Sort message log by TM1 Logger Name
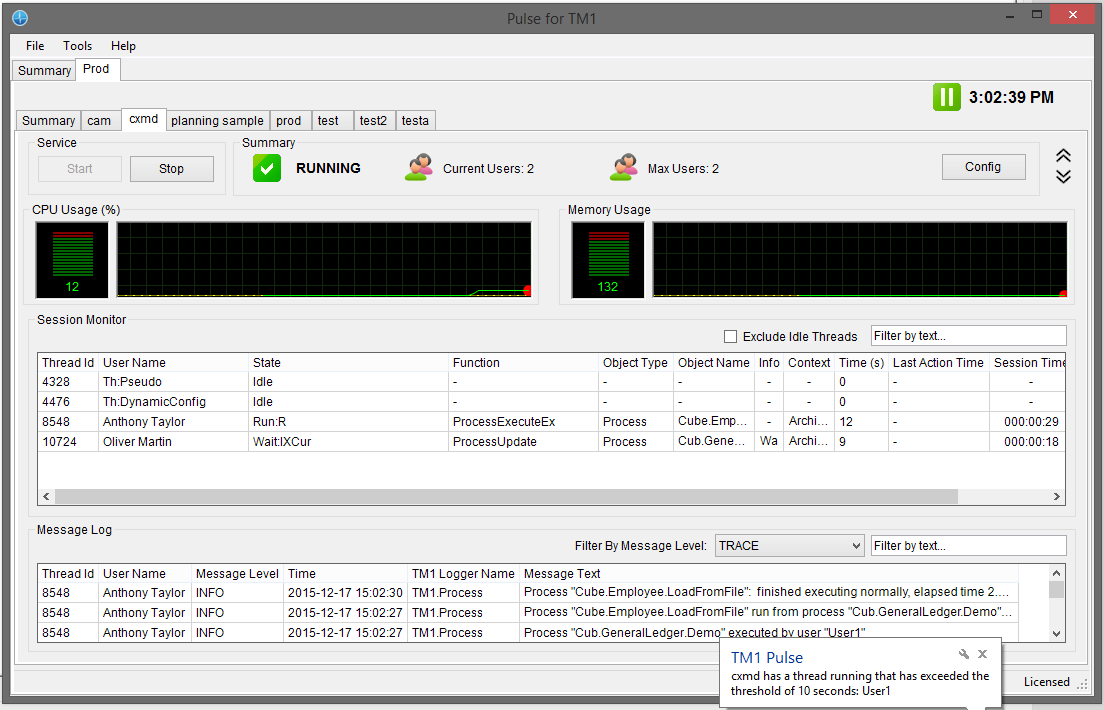The image size is (1104, 710). [463, 574]
